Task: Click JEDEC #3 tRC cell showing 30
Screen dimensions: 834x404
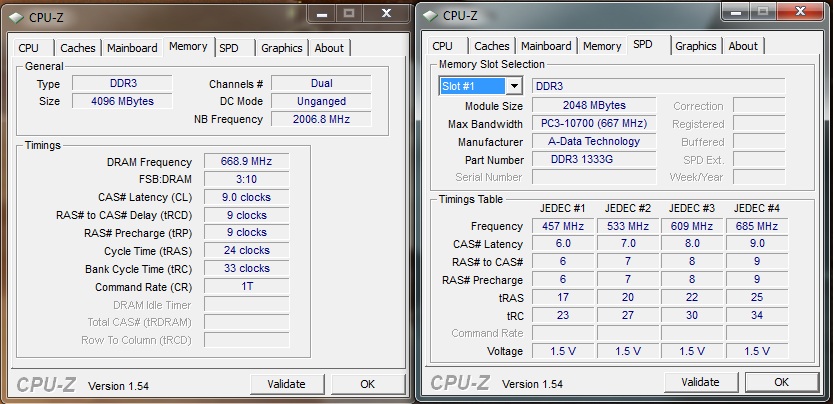Action: tap(692, 315)
